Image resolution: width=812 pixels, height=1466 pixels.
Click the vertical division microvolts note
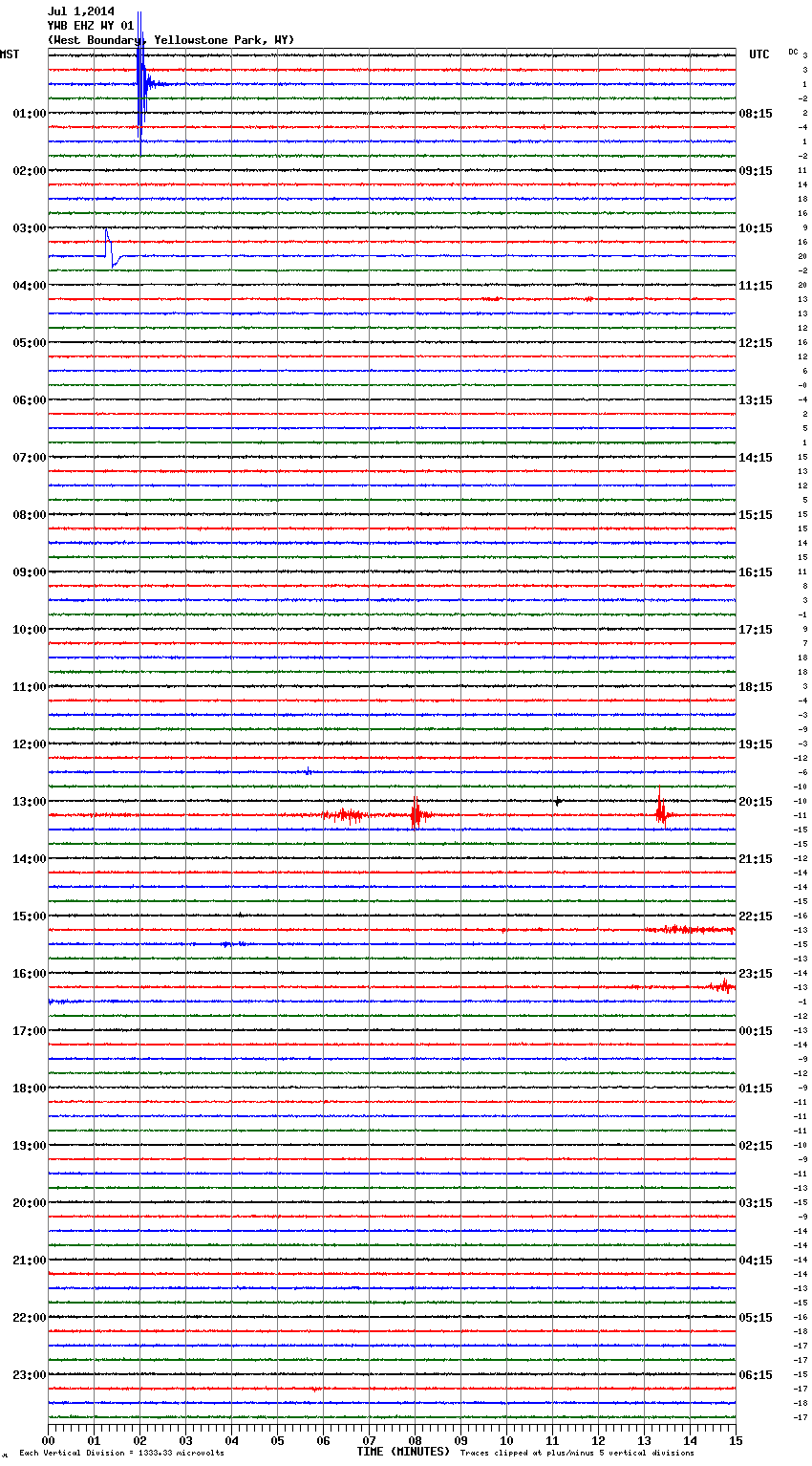[121, 1453]
